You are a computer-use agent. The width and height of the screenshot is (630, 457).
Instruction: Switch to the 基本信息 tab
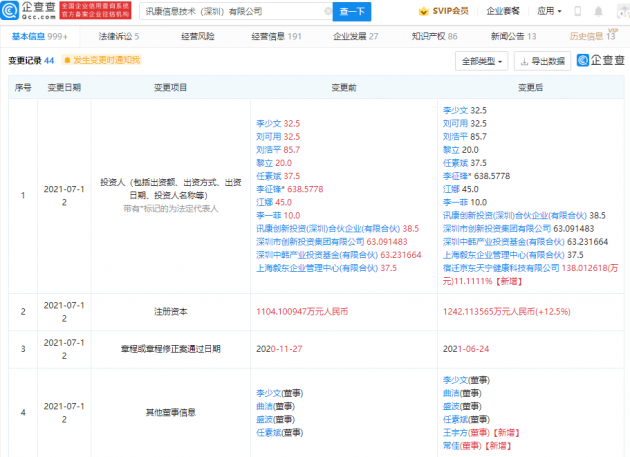pyautogui.click(x=39, y=37)
